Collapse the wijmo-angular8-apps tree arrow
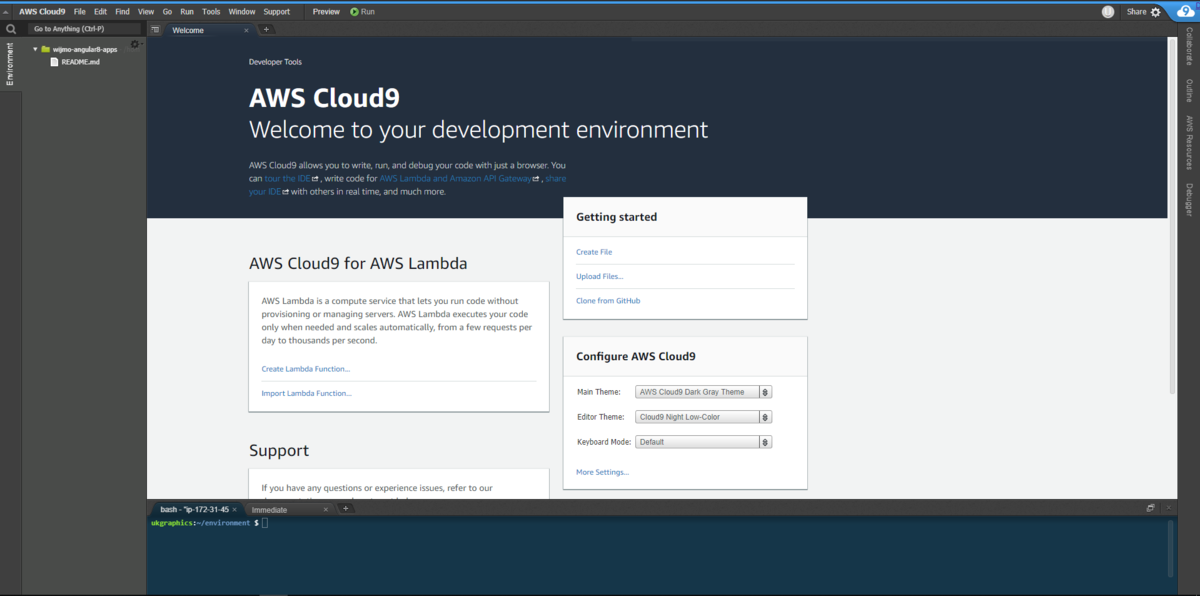 pos(35,49)
